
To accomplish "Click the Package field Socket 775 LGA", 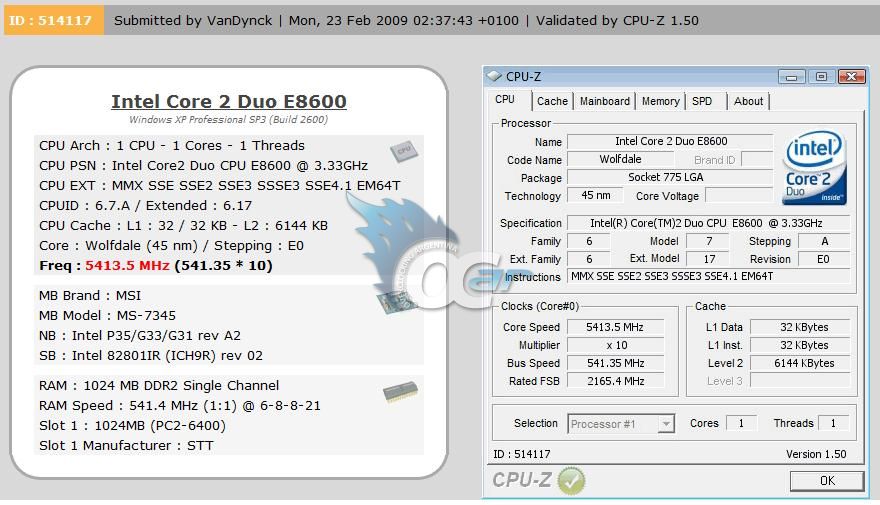I will tap(671, 177).
